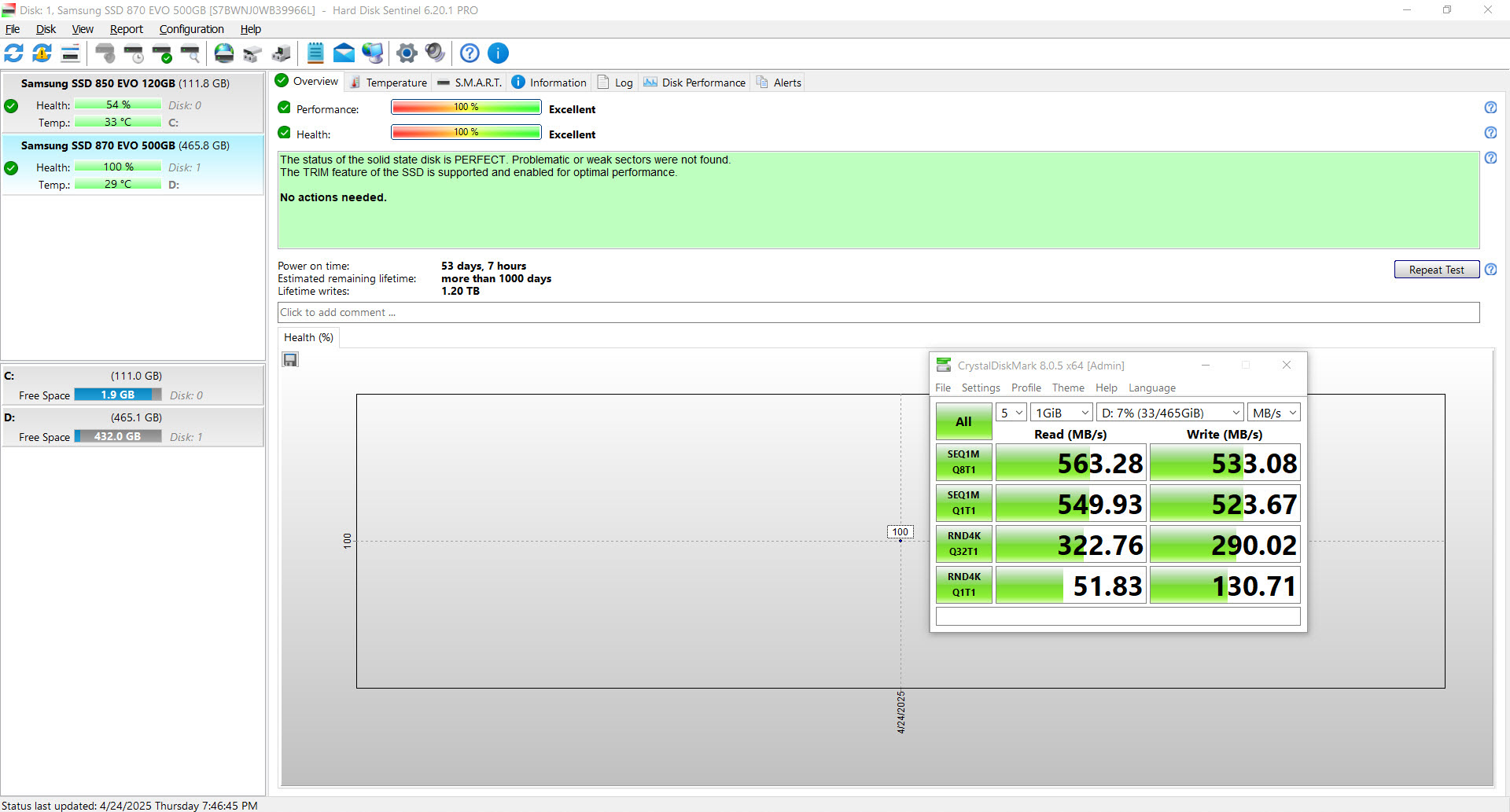The image size is (1510, 812).
Task: Open test count dropdown showing 5
Action: [x=1011, y=413]
